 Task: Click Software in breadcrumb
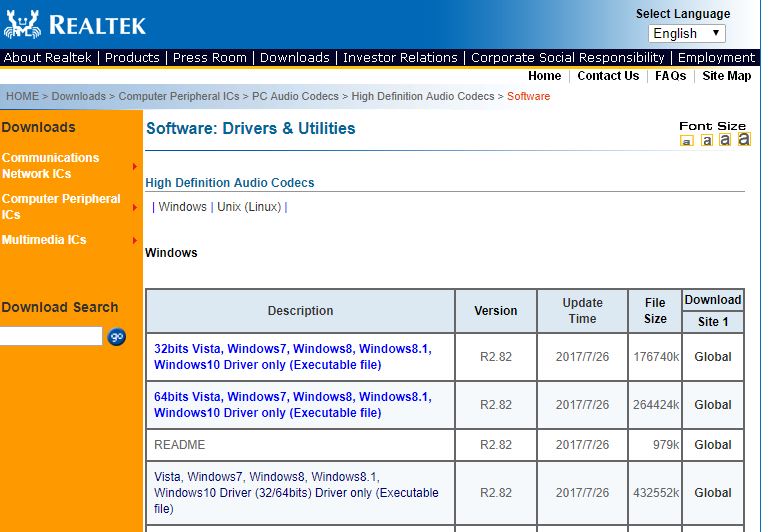click(x=528, y=96)
